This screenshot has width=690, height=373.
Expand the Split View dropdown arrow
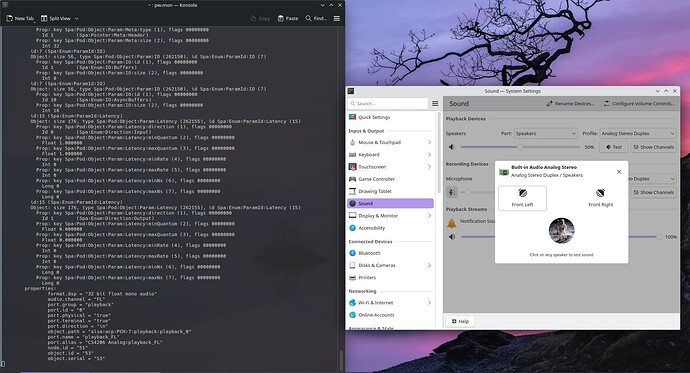tap(76, 18)
